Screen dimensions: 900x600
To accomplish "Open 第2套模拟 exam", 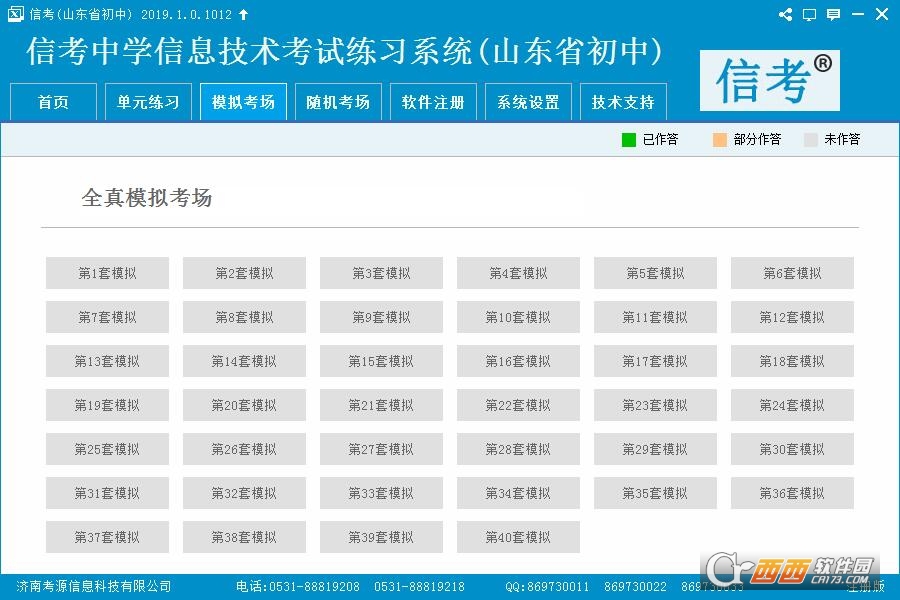I will [245, 273].
